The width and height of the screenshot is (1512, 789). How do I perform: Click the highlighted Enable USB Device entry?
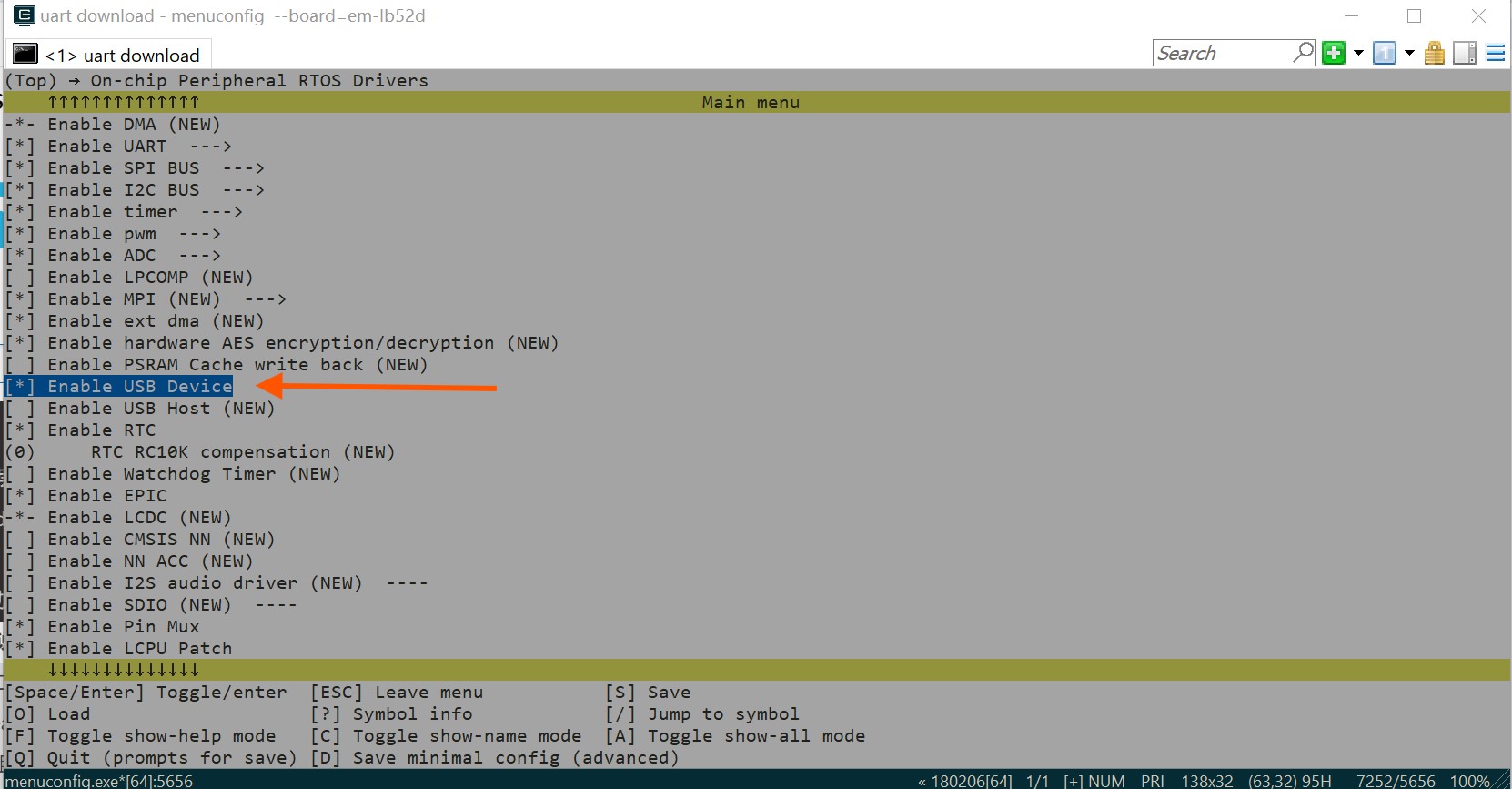point(139,387)
